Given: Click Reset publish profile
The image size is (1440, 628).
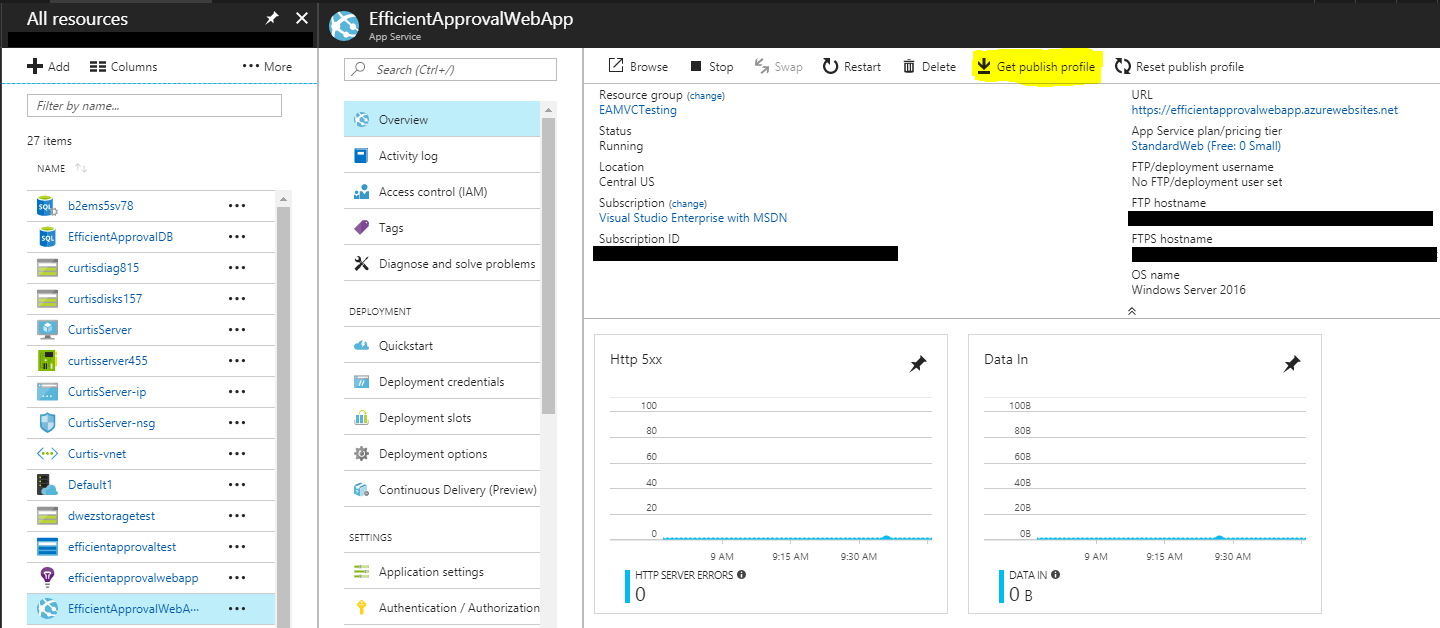Looking at the screenshot, I should click(1179, 67).
